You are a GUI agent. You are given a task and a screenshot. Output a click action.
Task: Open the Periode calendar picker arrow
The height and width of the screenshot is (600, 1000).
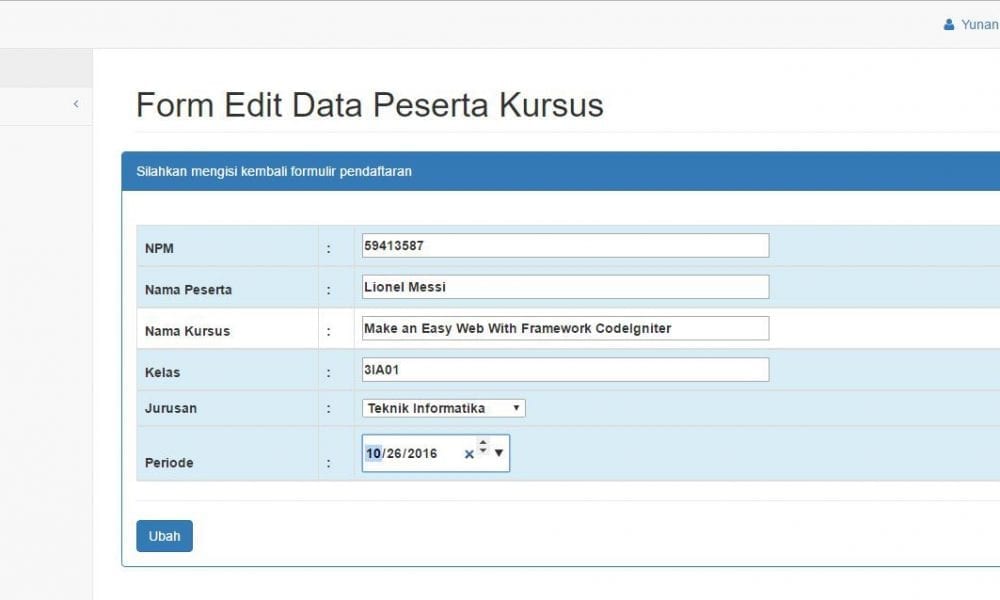click(499, 454)
